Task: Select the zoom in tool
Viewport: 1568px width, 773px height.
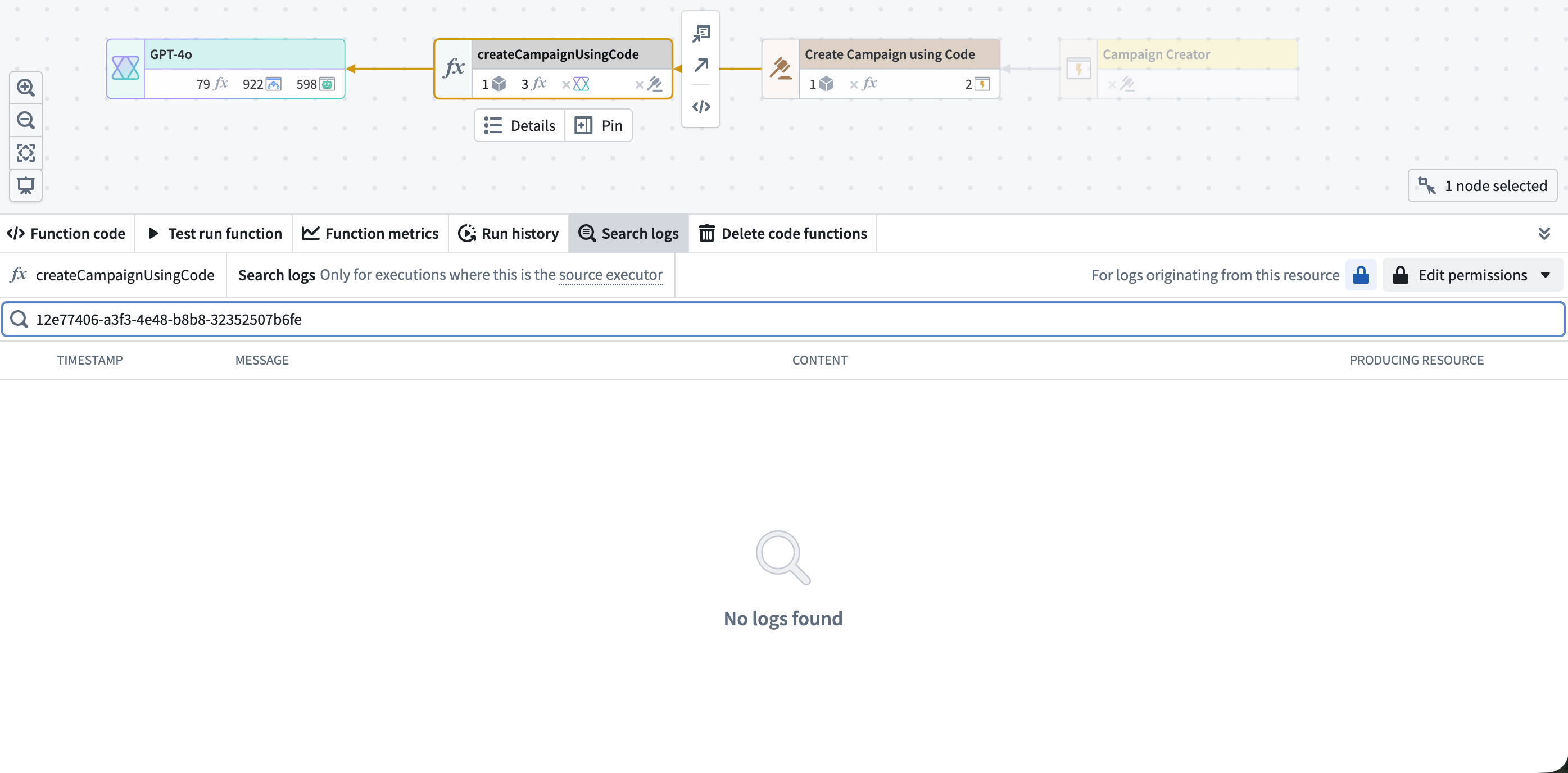Action: [x=25, y=88]
